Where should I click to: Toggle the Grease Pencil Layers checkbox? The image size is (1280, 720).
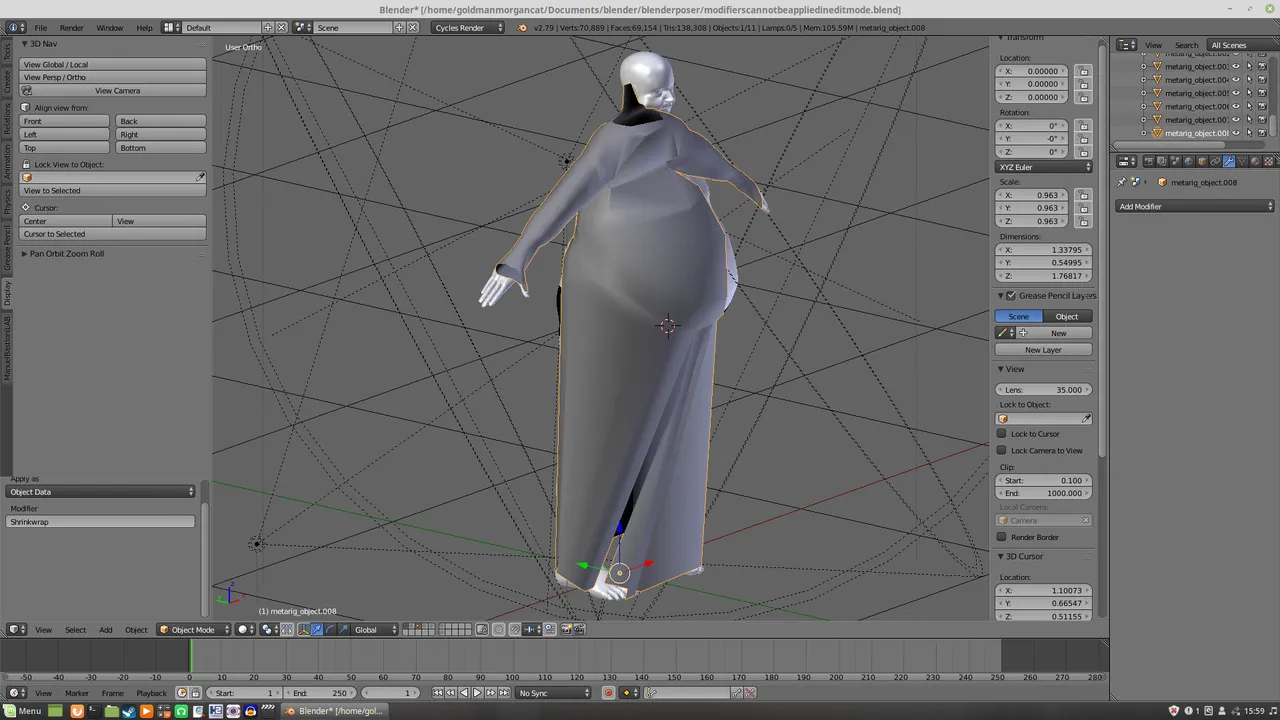(x=1011, y=295)
